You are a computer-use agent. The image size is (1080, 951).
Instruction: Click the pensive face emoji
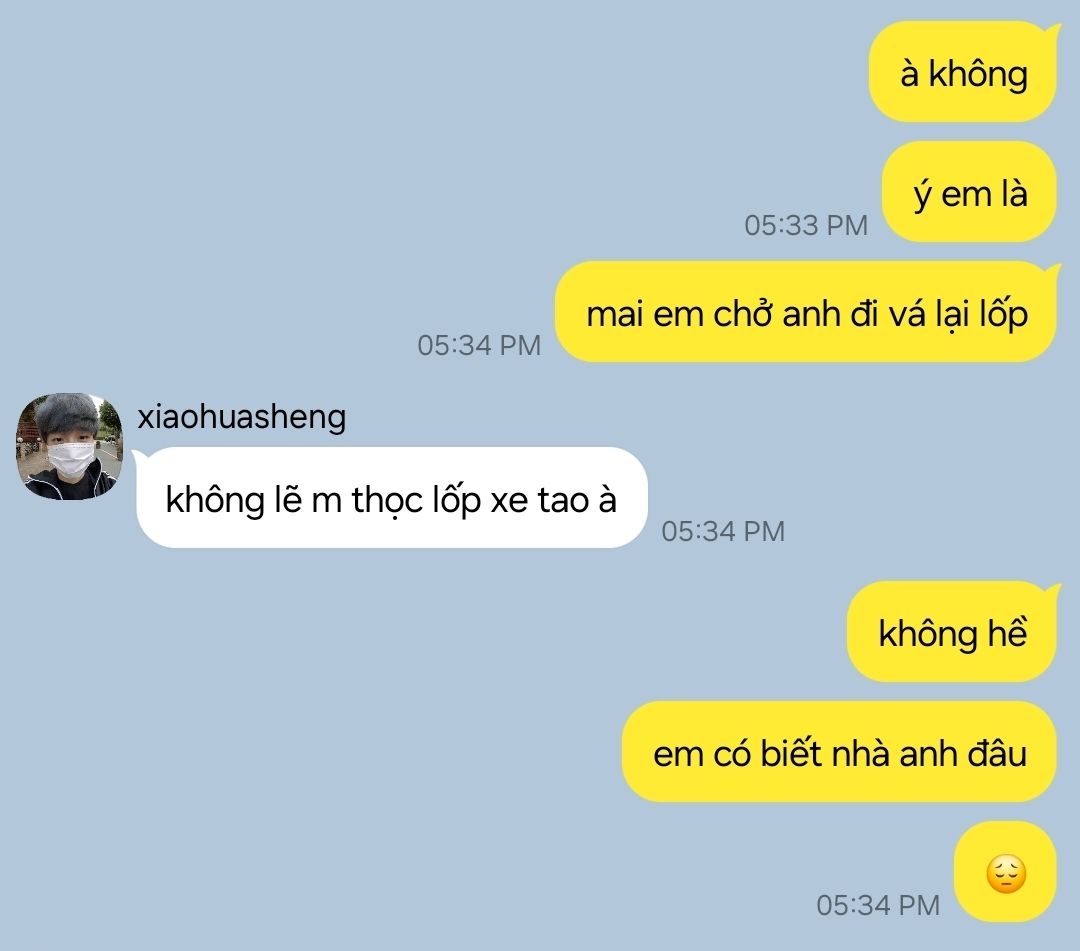click(1006, 873)
